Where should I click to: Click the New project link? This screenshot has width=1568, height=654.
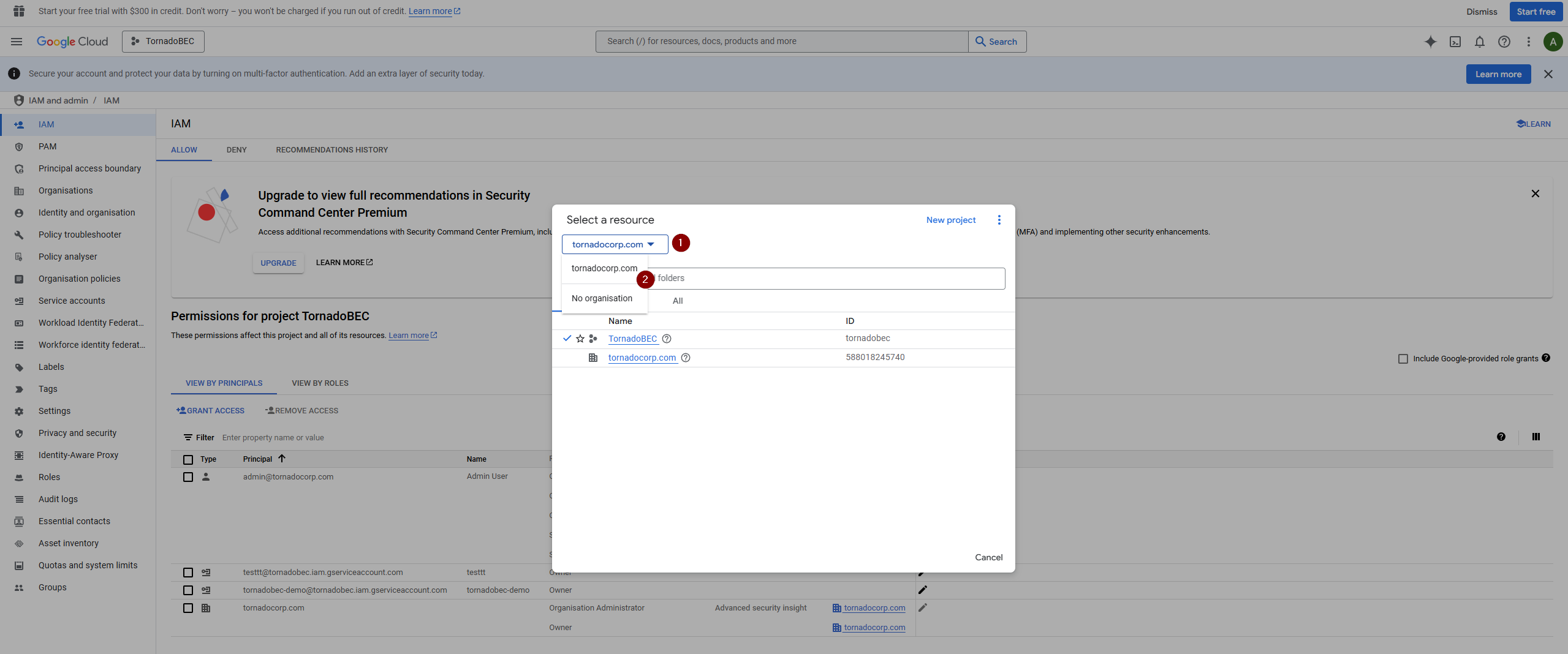[950, 220]
